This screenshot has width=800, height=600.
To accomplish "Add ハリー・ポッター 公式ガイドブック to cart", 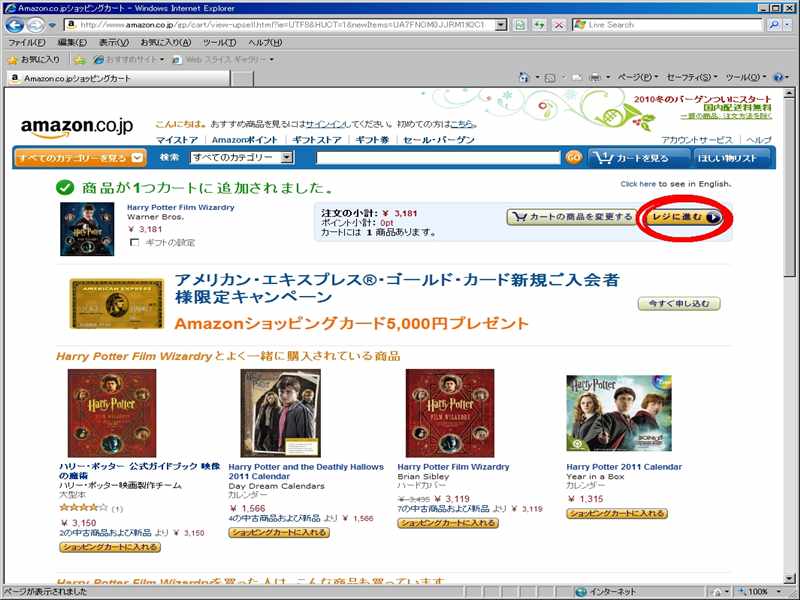I will pos(110,547).
